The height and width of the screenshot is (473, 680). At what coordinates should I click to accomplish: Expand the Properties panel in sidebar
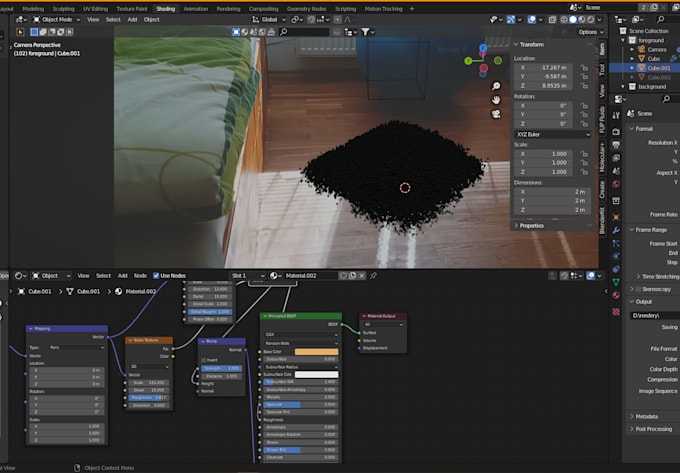pos(516,225)
